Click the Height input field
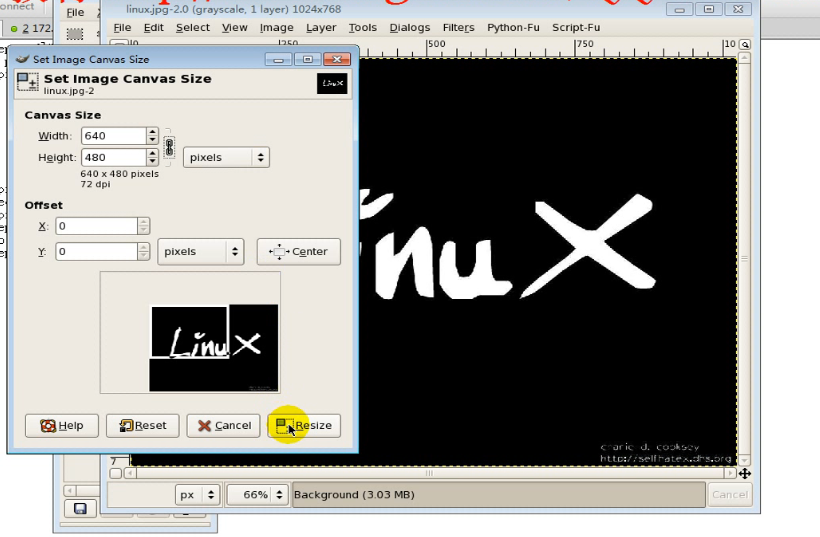Screen dimensions: 820x537 point(113,157)
